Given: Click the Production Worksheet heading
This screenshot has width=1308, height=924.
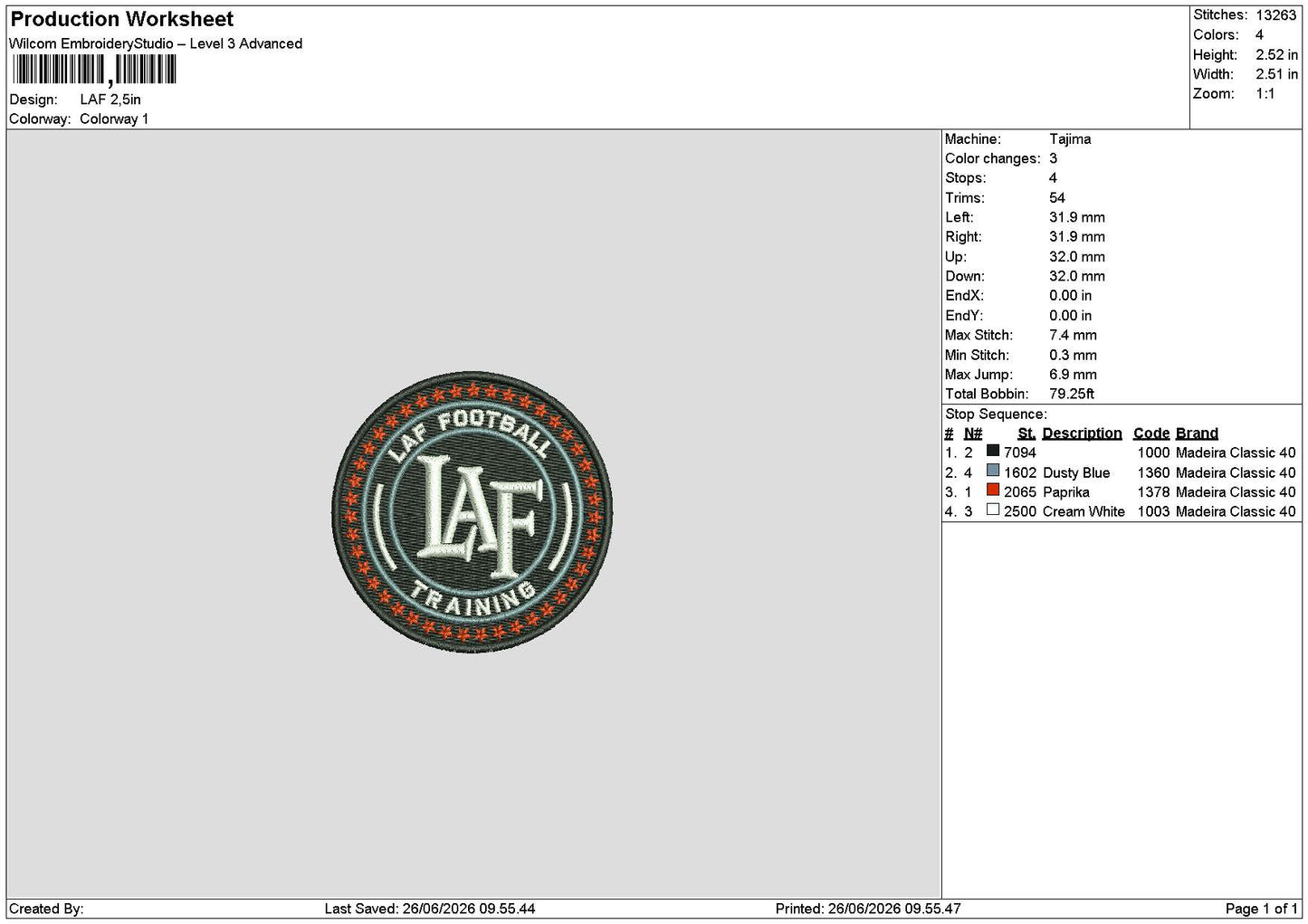Looking at the screenshot, I should point(122,19).
